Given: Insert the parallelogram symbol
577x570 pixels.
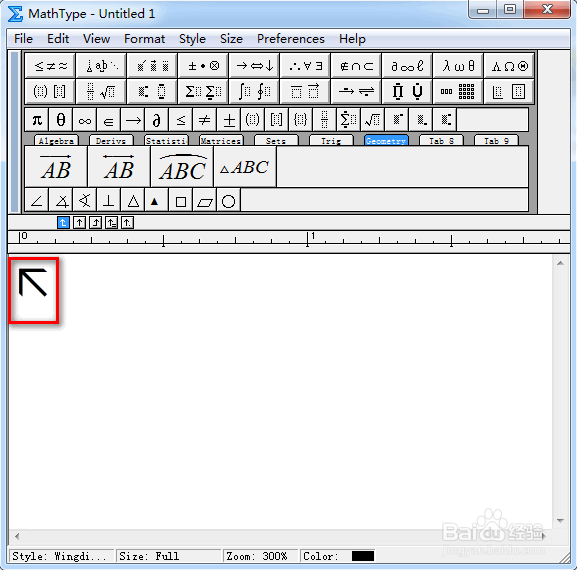Looking at the screenshot, I should (205, 201).
